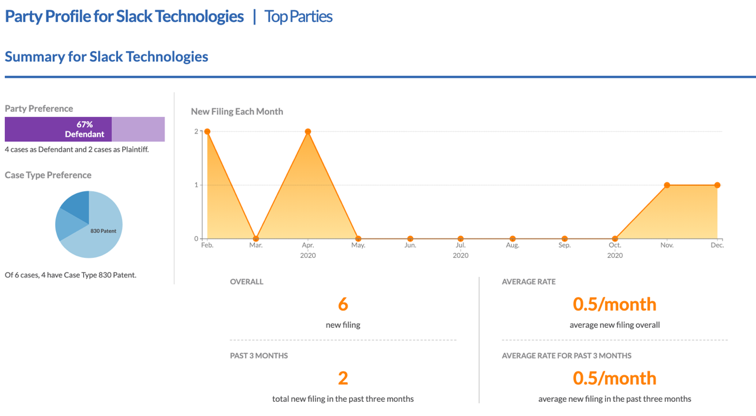Viewport: 756px width, 416px height.
Task: Click 'Of 6 cases, 4 have Case Type 830 Patent' text
Action: [x=70, y=275]
